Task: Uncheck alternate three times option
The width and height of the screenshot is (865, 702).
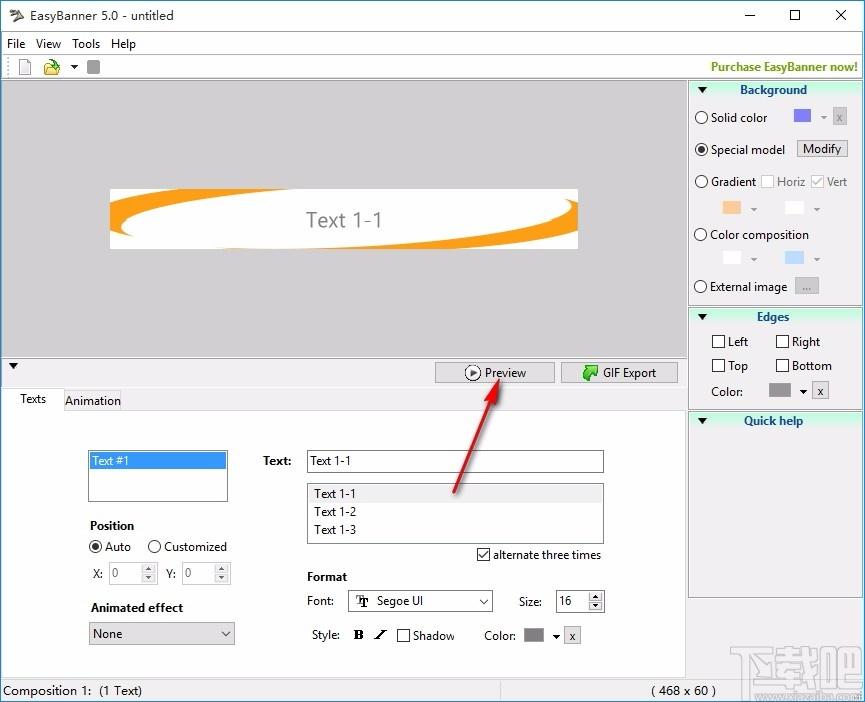Action: (x=483, y=555)
